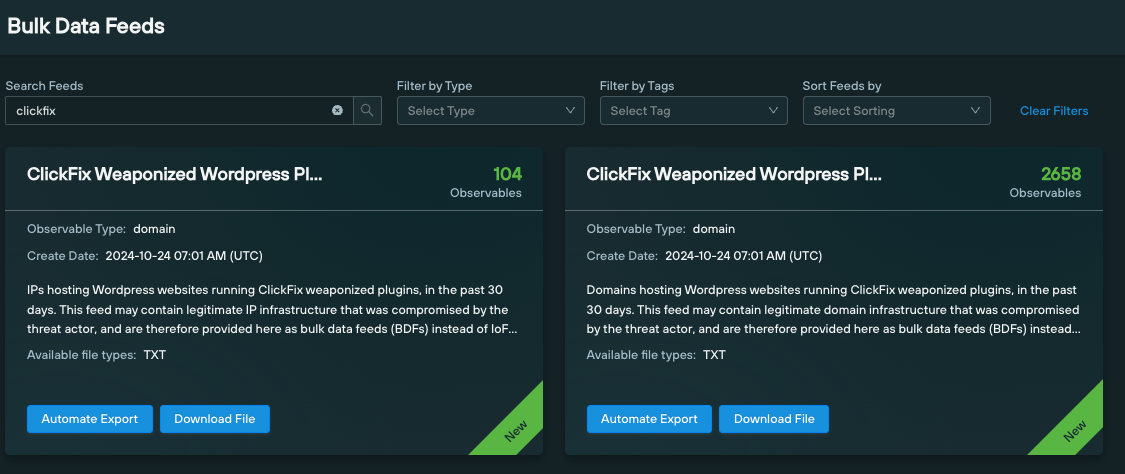Click the magnifying glass search button
The image size is (1125, 474).
[x=367, y=110]
